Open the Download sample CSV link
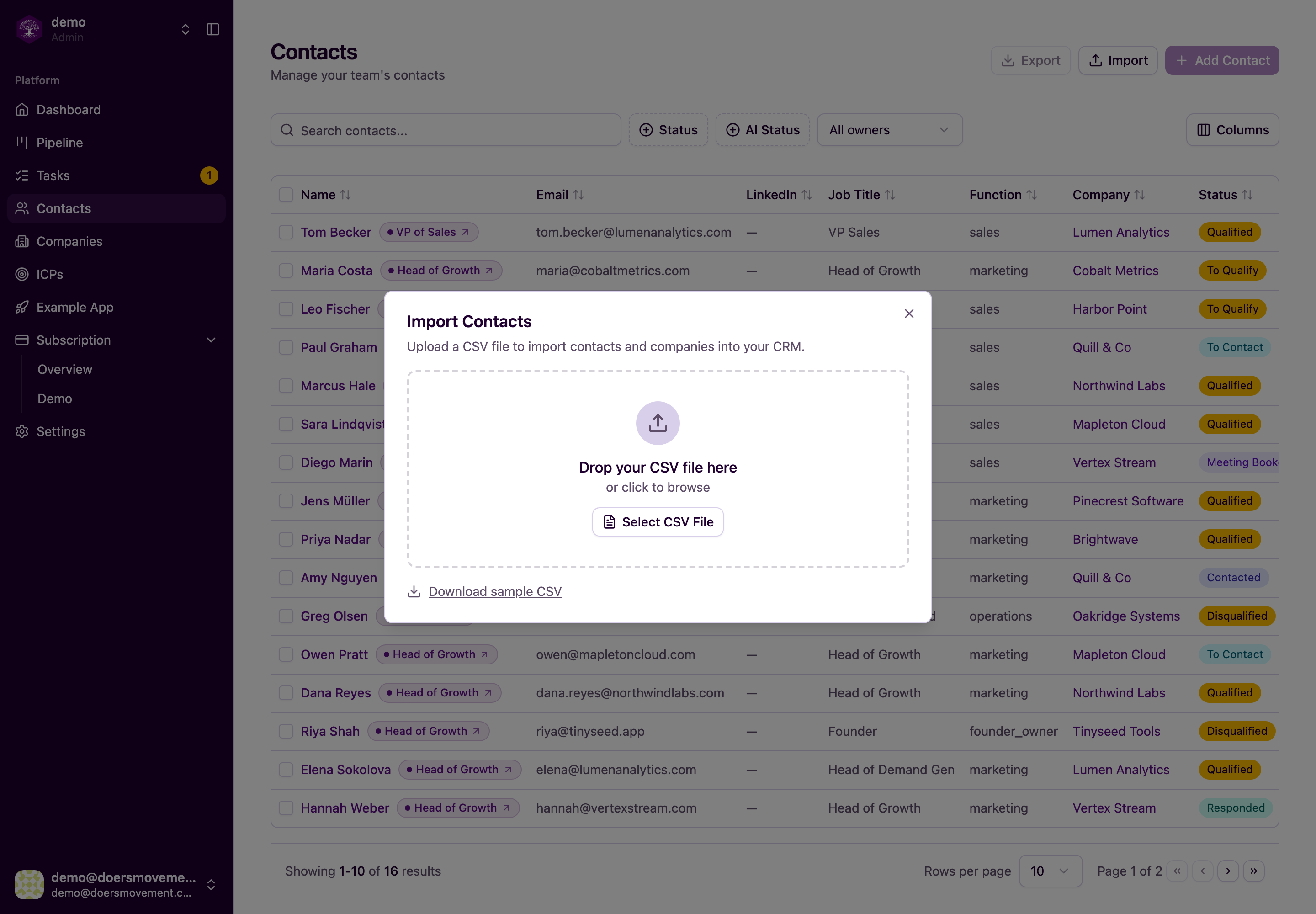This screenshot has height=914, width=1316. 495,591
